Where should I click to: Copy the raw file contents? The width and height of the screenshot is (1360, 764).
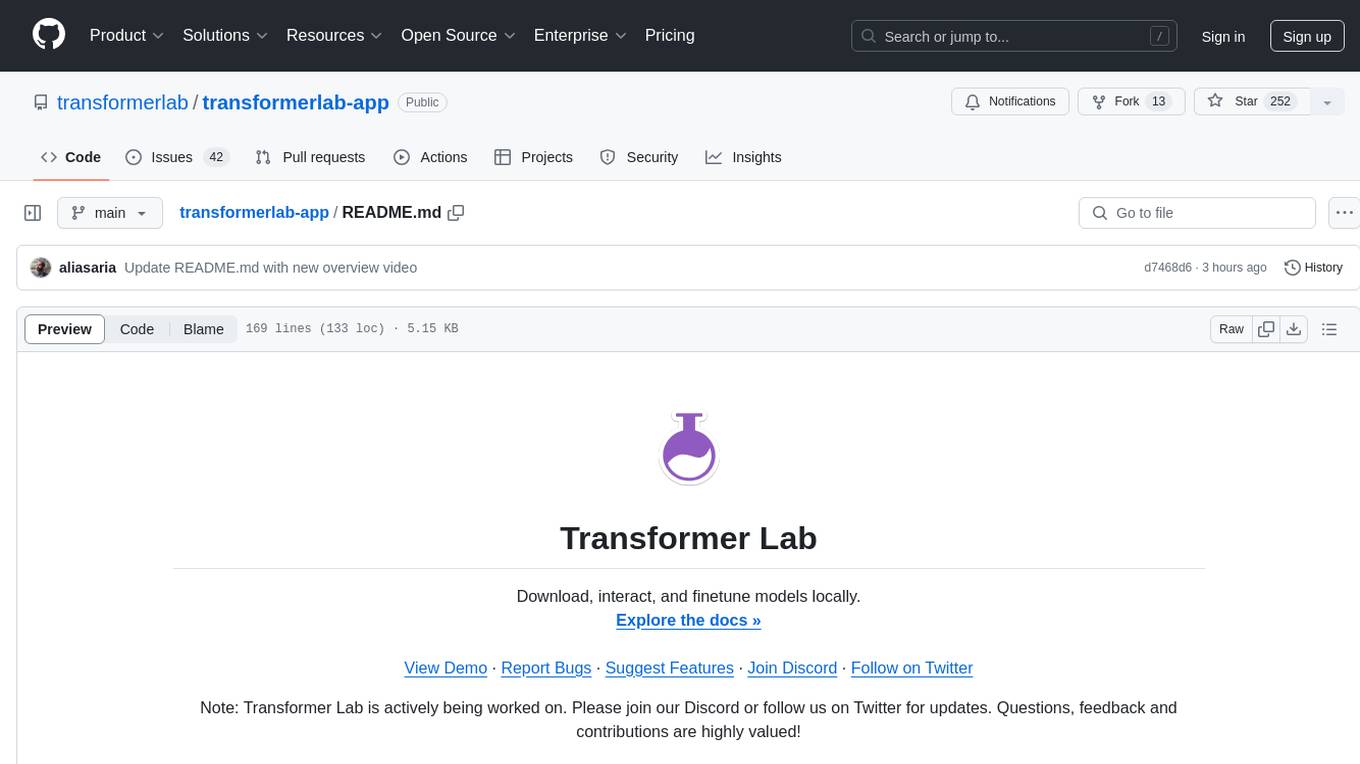click(x=1267, y=329)
